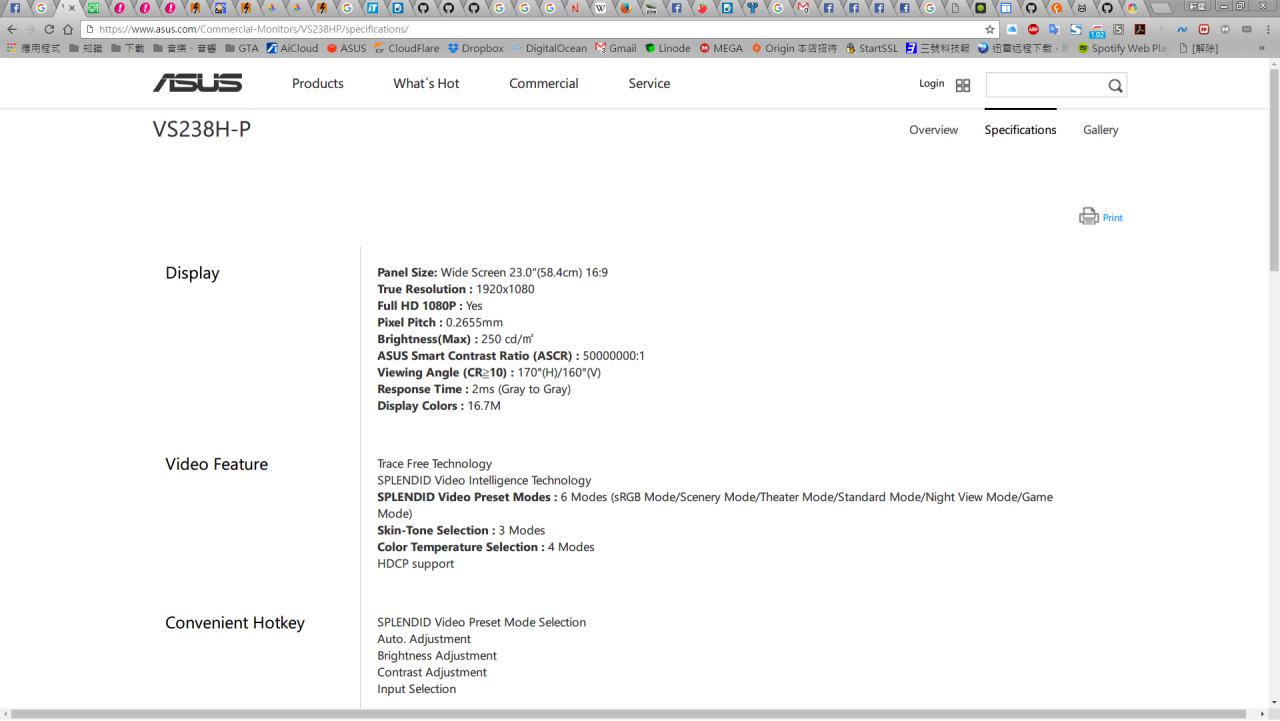Click the search magnifier icon
The image size is (1280, 721).
coord(1115,86)
